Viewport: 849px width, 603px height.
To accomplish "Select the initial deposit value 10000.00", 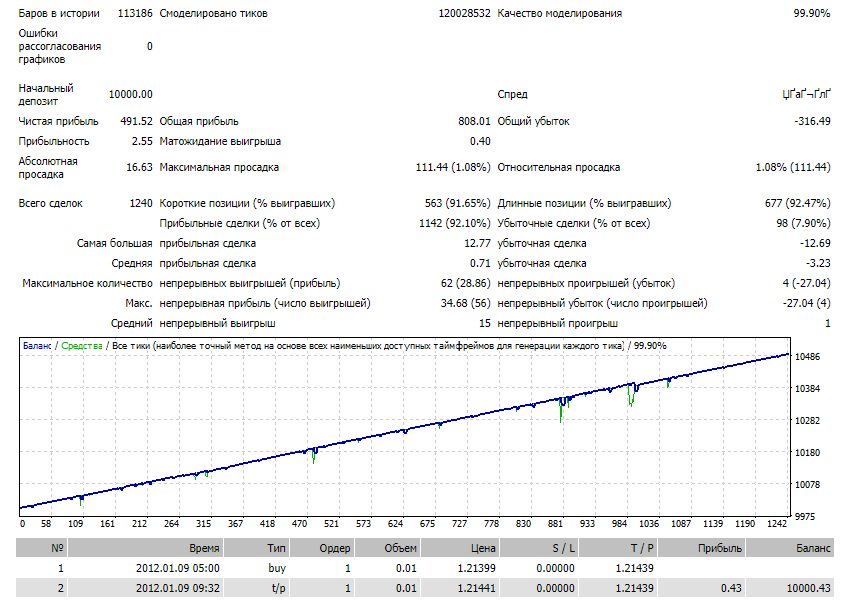I will tap(130, 94).
